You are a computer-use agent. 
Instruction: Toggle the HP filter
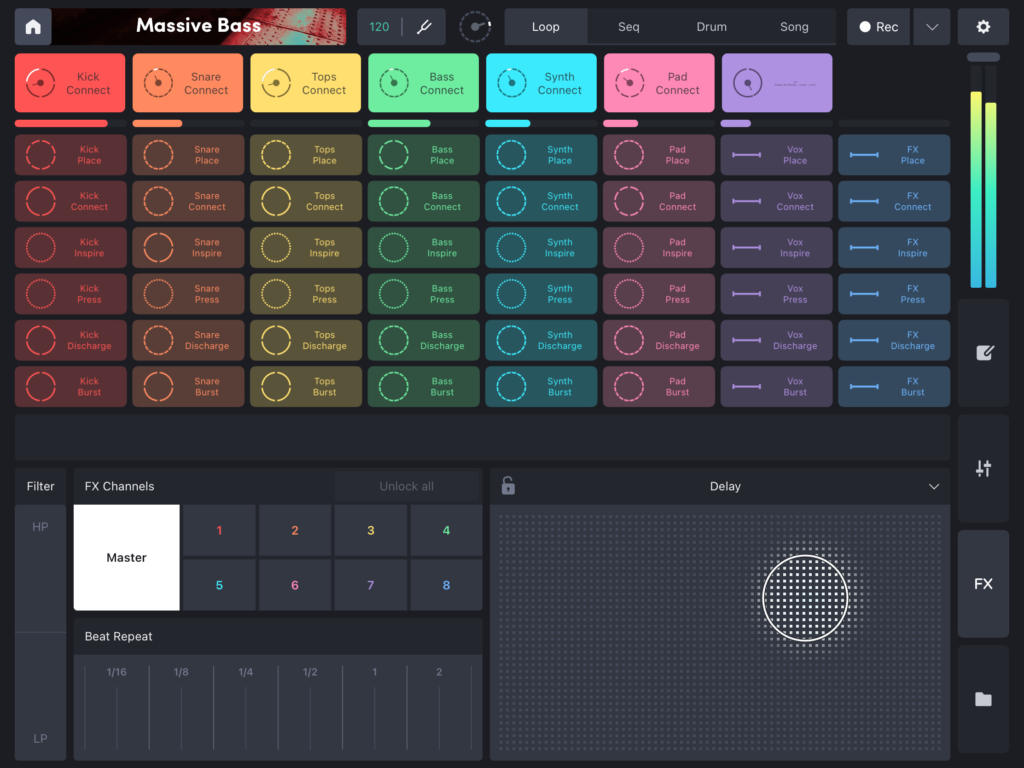pyautogui.click(x=40, y=527)
